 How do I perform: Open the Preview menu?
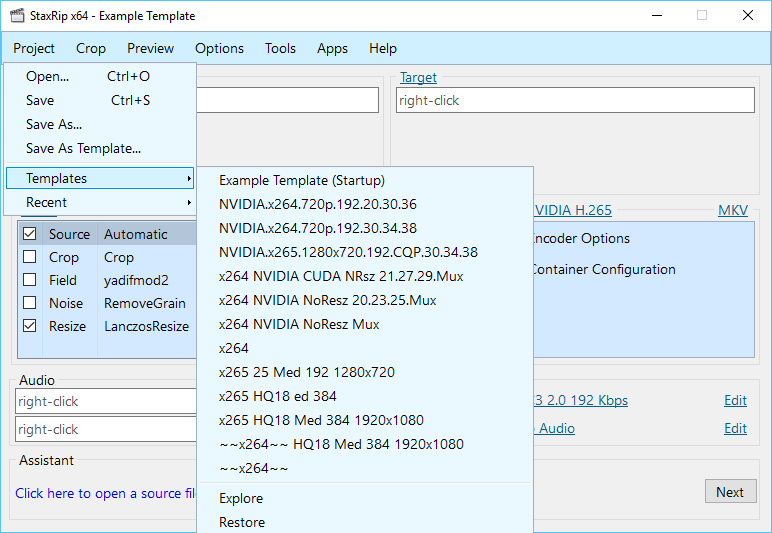(x=150, y=48)
